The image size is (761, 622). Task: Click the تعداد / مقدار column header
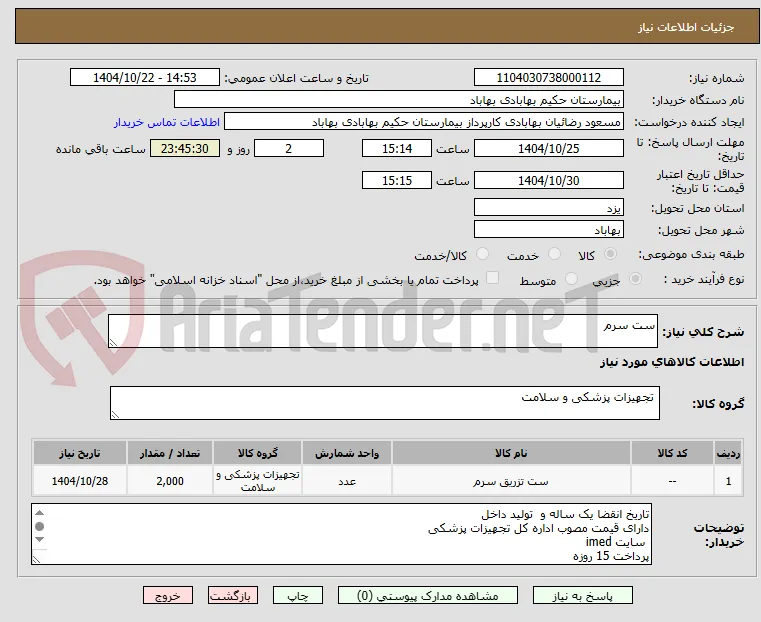tap(170, 453)
